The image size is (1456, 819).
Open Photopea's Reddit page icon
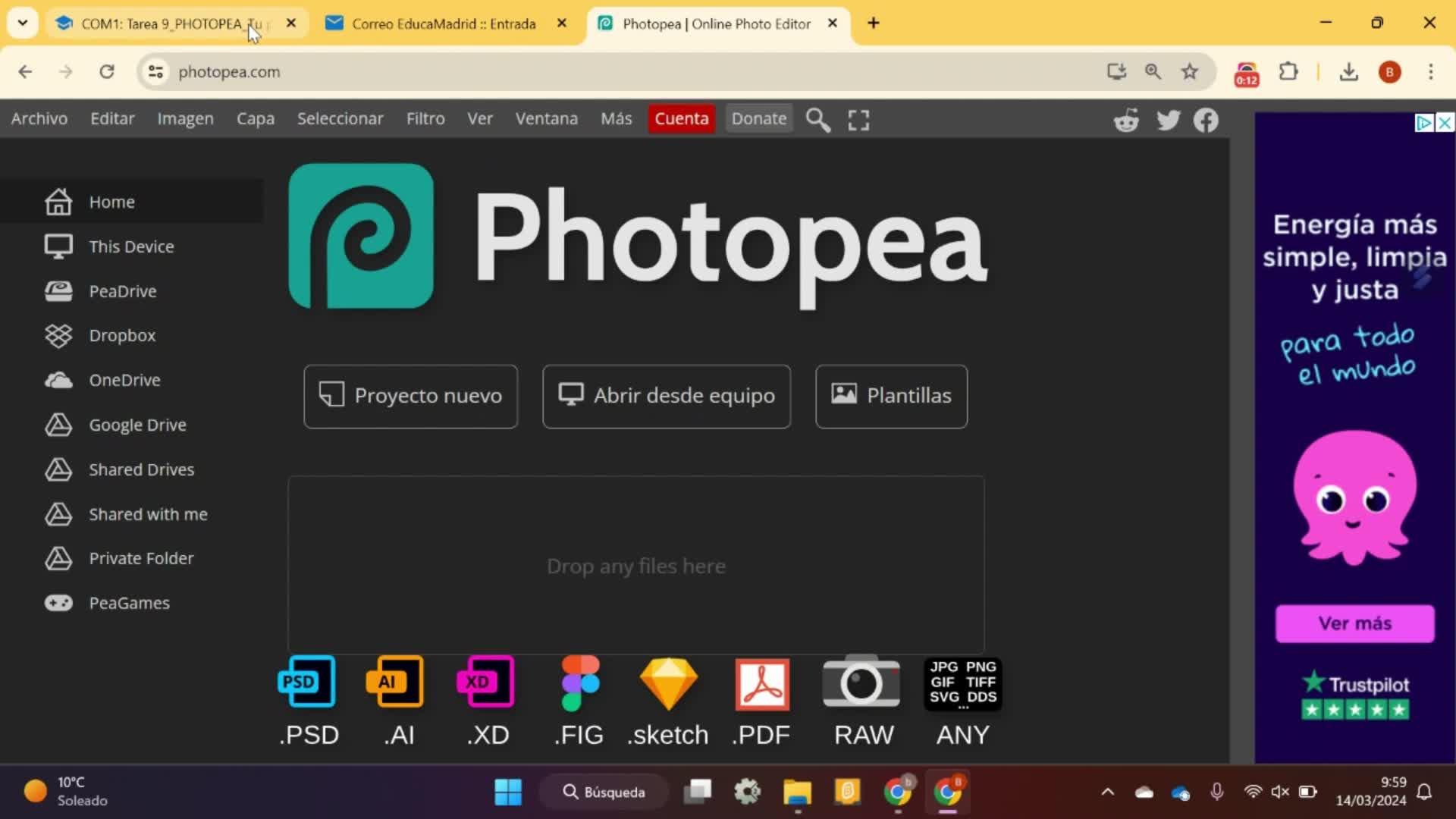pos(1126,120)
